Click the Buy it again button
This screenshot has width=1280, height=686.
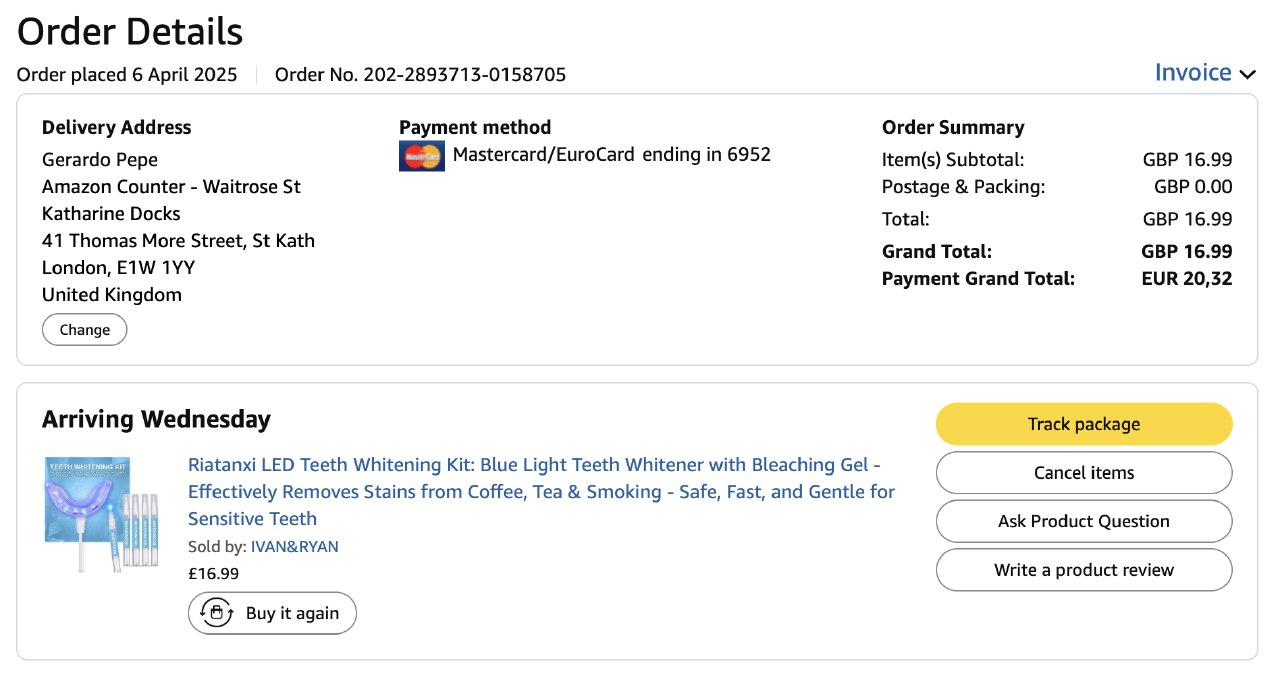click(272, 613)
